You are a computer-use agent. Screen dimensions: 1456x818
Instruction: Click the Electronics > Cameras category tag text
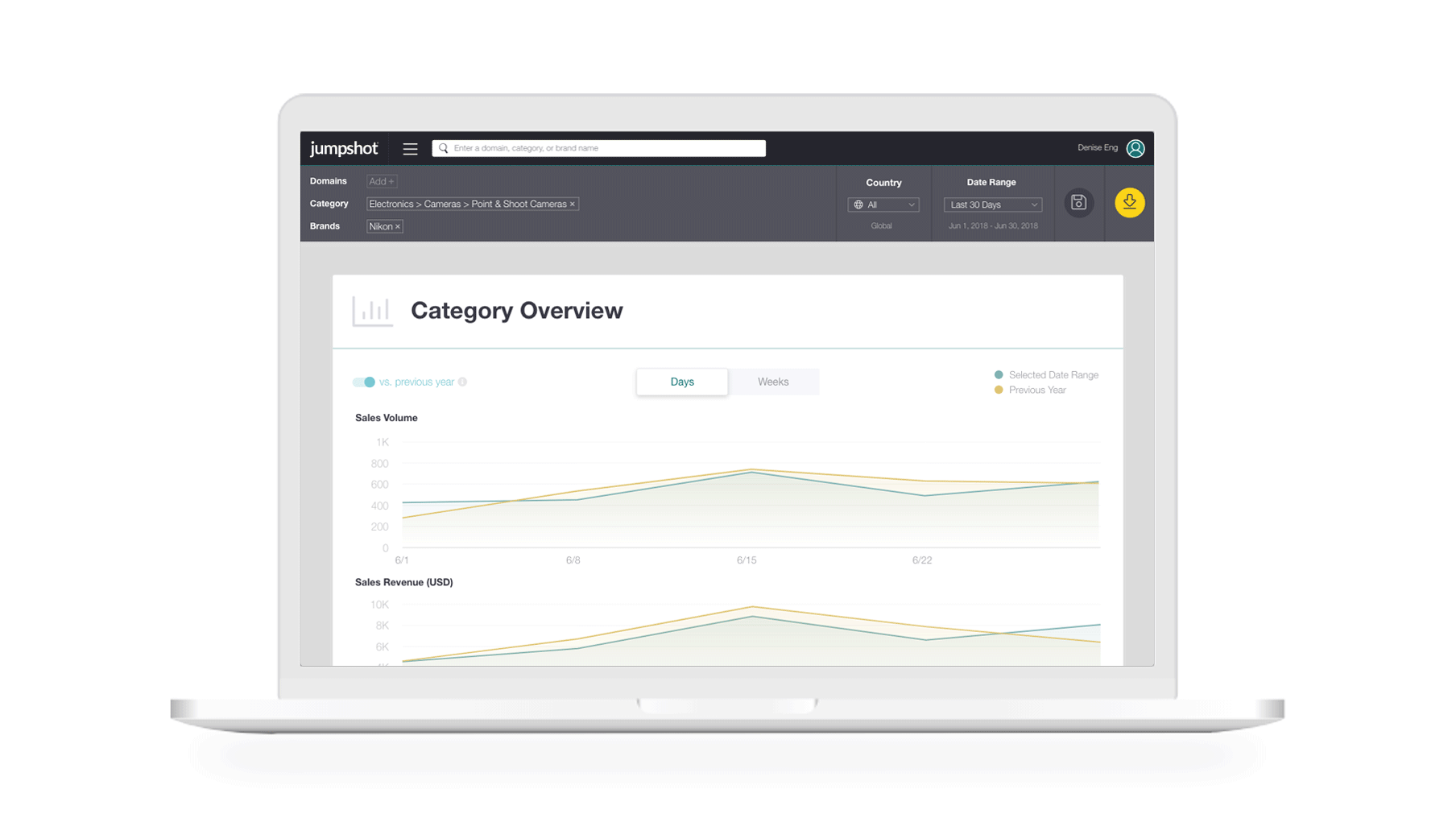467,204
